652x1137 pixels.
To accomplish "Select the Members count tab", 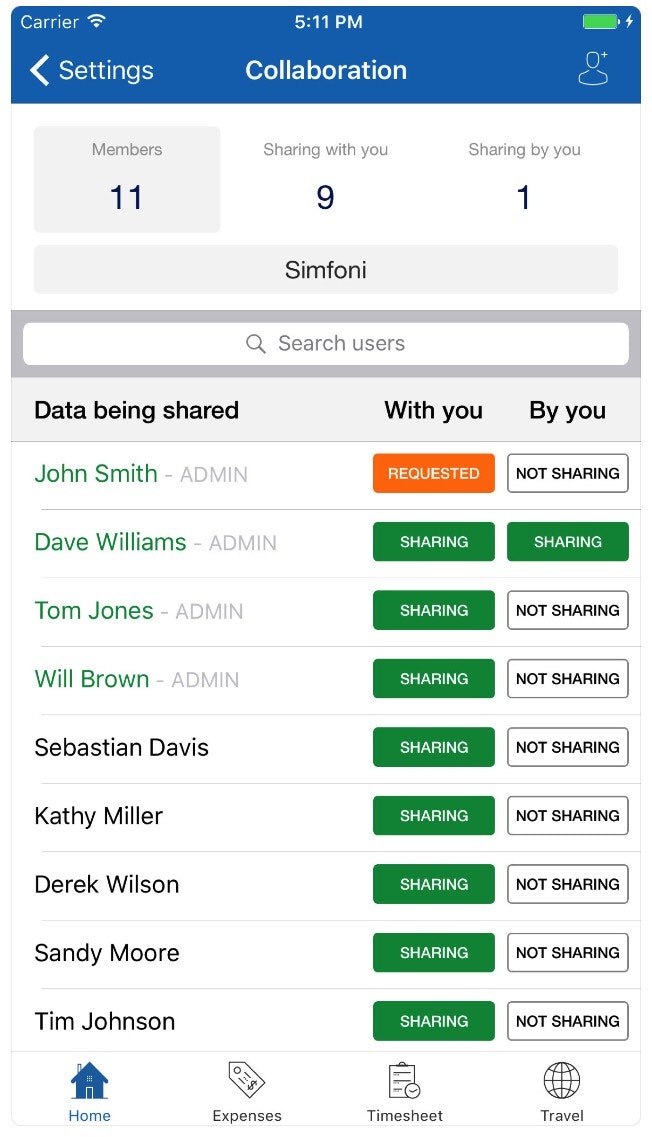I will (x=127, y=179).
